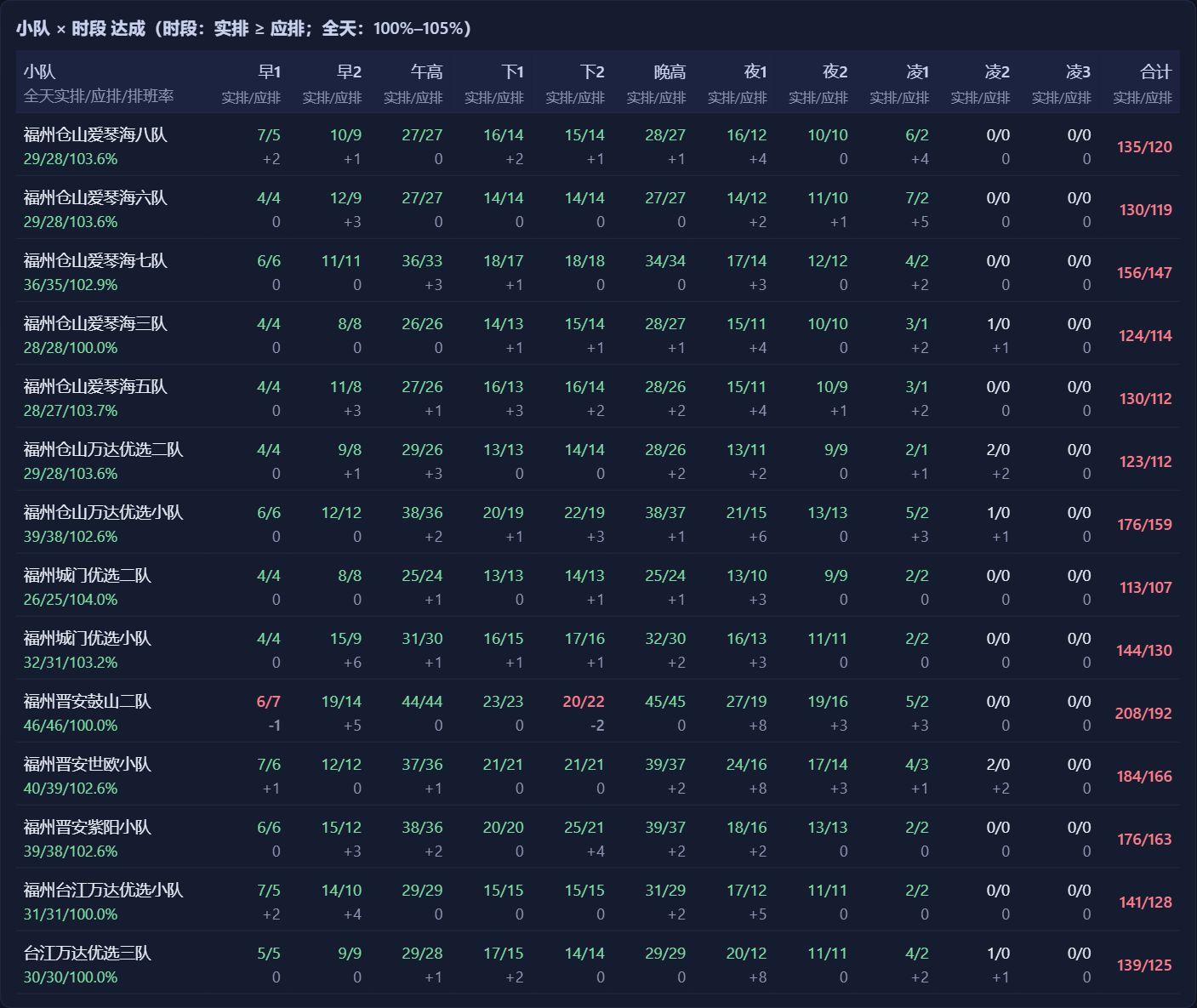Screen dimensions: 1197x1008
Task: Click 27/19 夜1 cell of 鼓山二队
Action: tap(746, 702)
